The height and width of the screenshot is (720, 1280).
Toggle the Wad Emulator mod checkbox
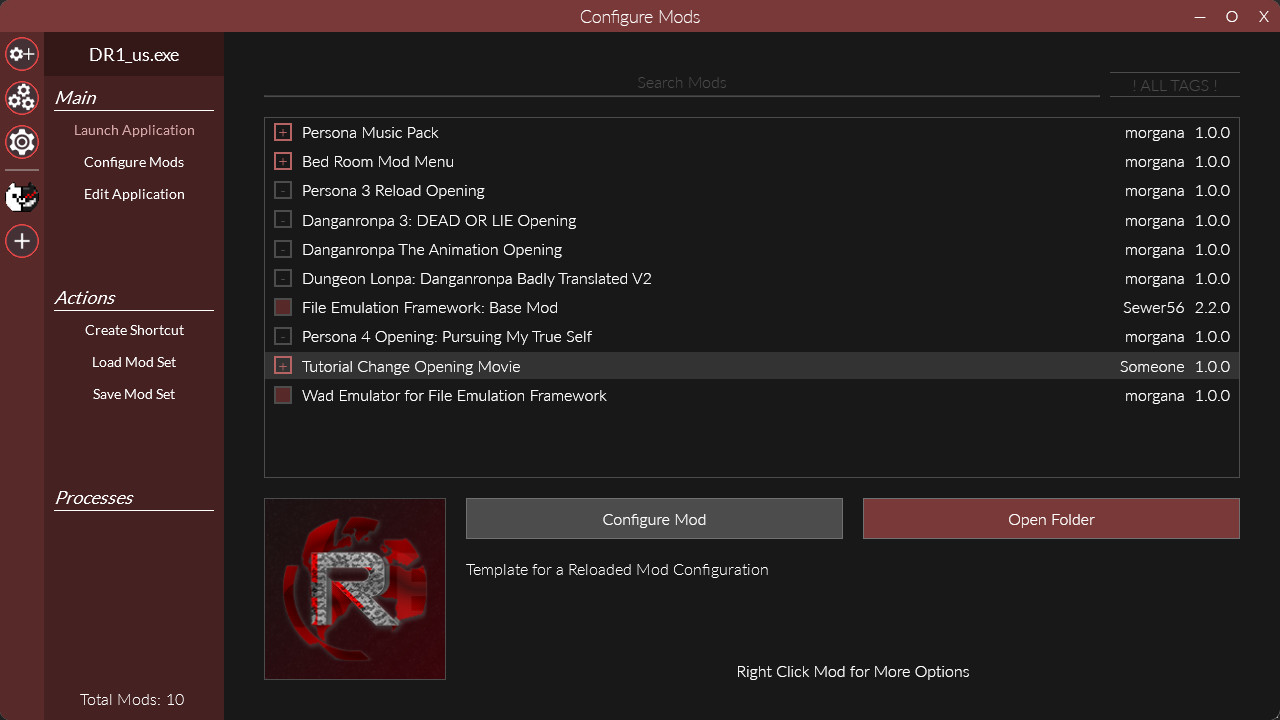coord(282,395)
